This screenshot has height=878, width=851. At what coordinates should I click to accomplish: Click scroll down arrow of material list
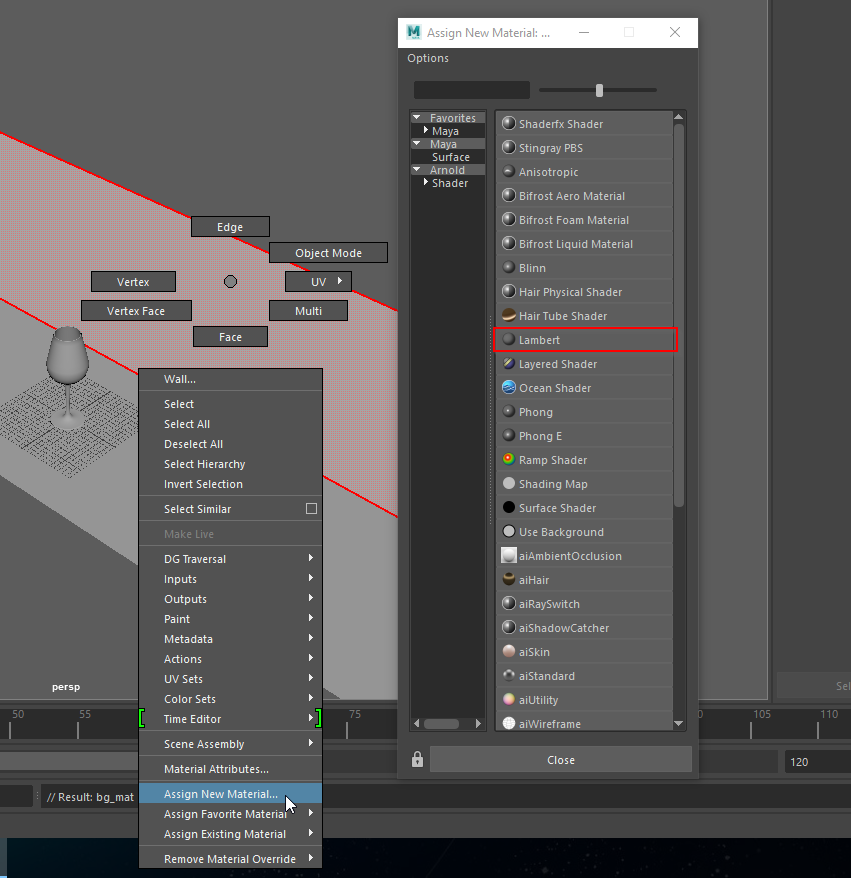point(679,723)
